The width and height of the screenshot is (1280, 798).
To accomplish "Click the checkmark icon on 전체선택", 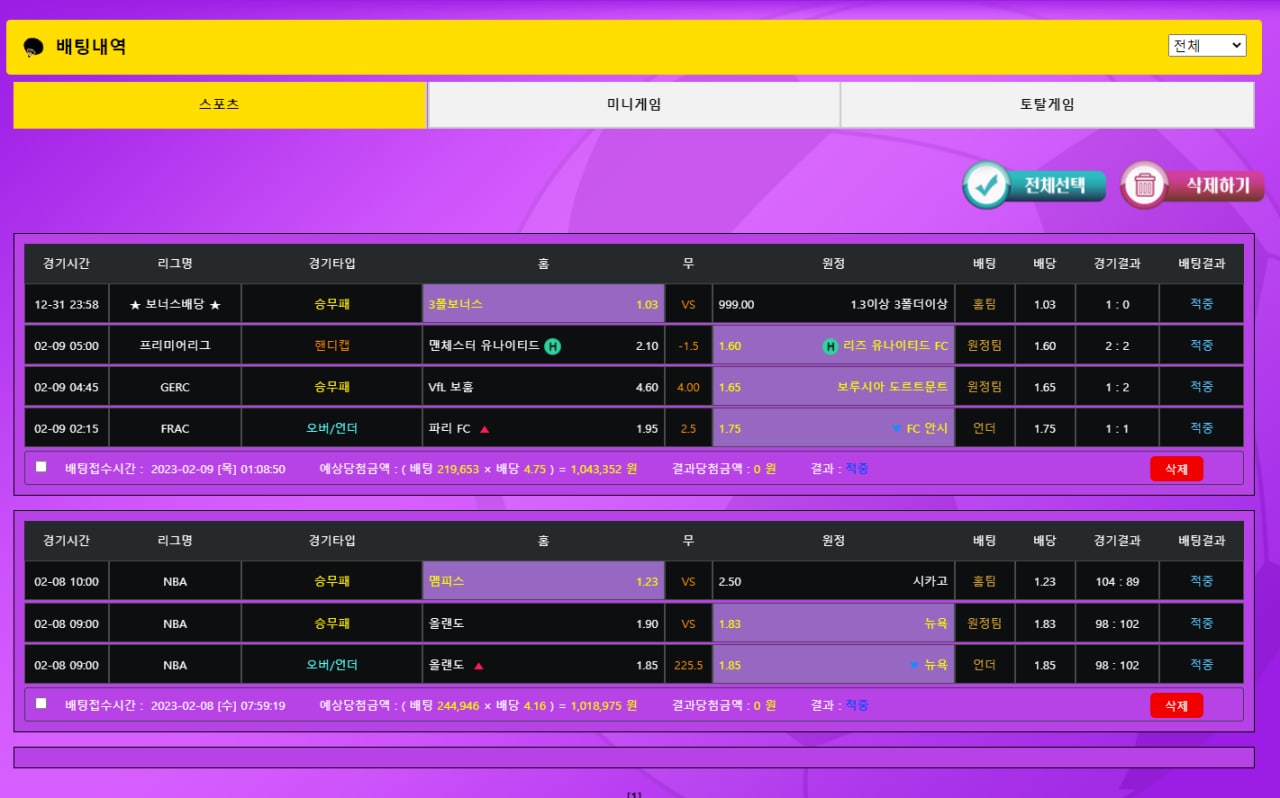I will click(987, 185).
